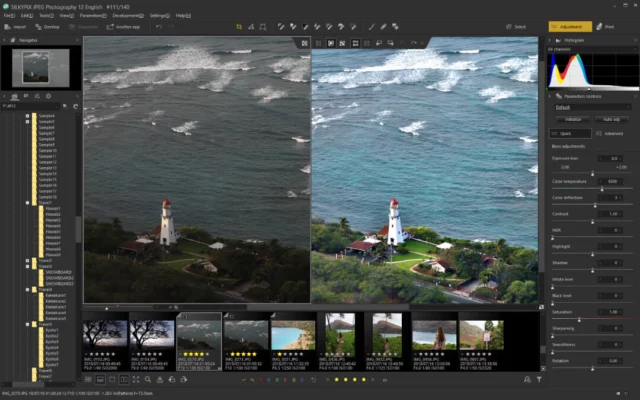Click the Parameters controls panel icon

(558, 96)
